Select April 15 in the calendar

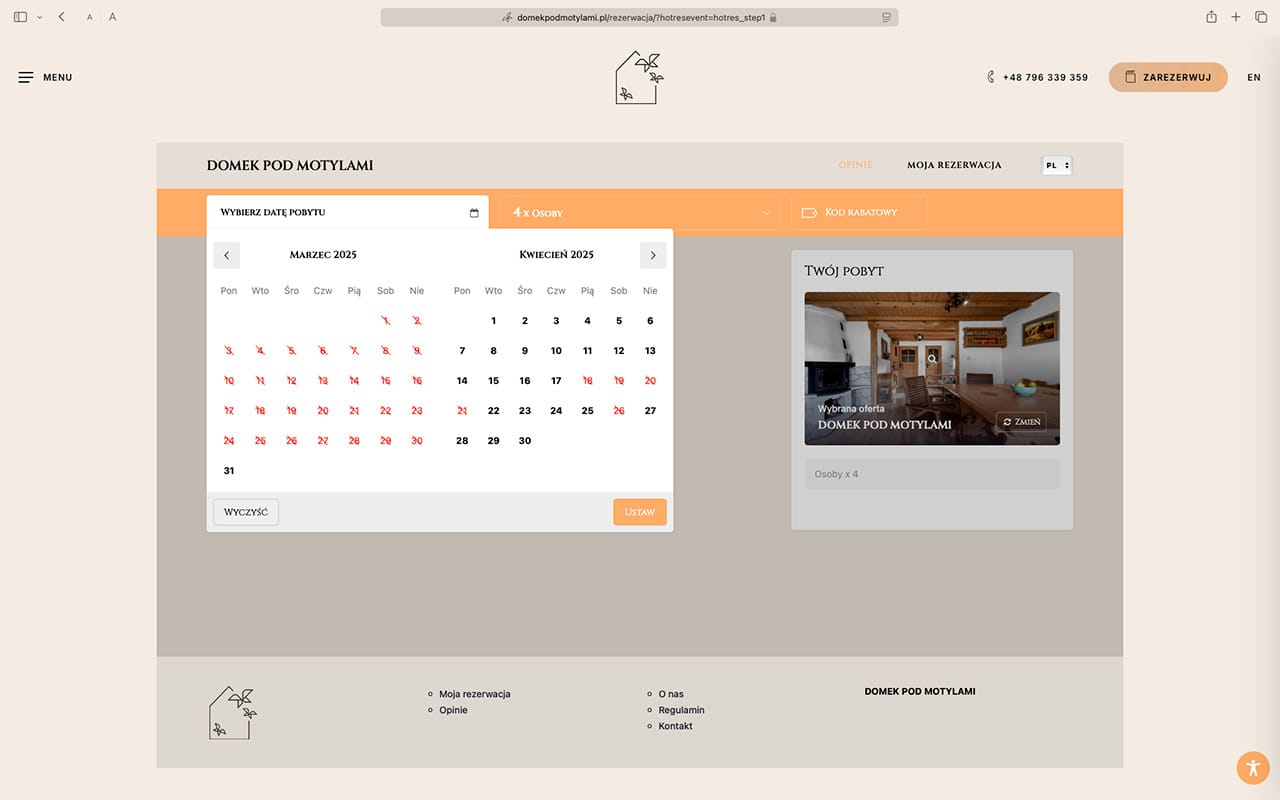click(493, 381)
